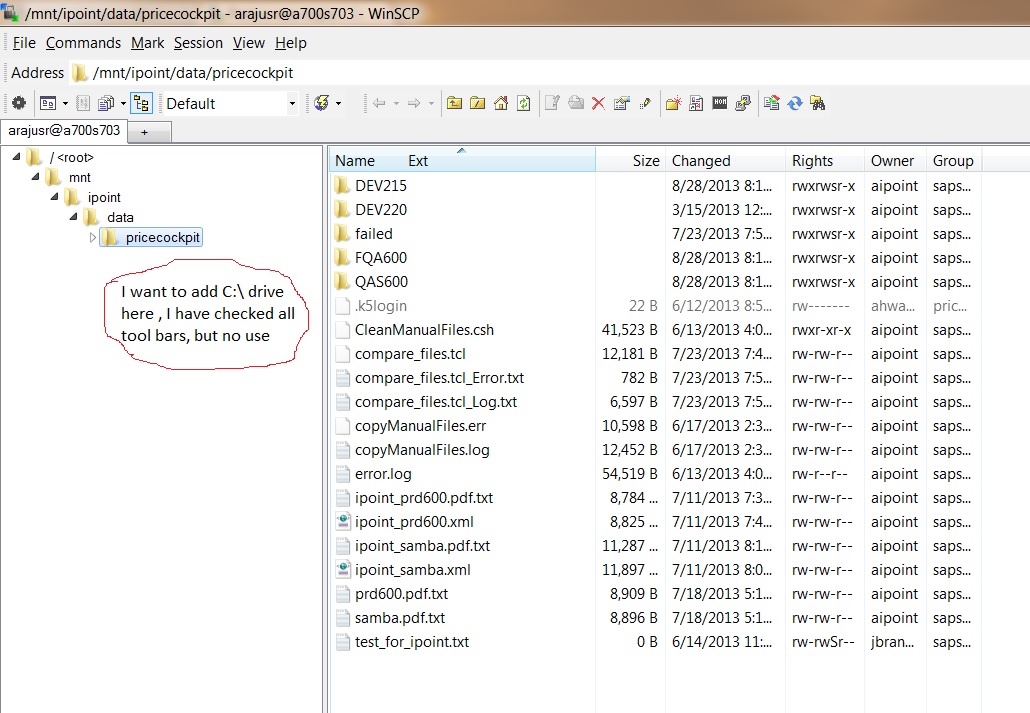Toggle the directory tree panel button

[x=141, y=103]
